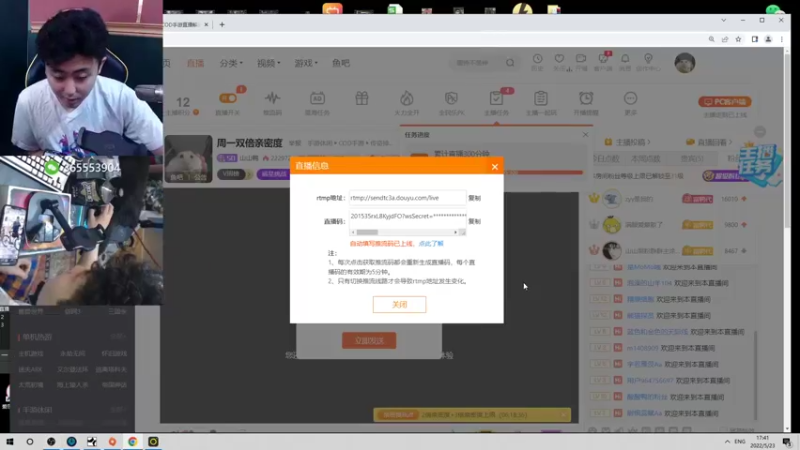The width and height of the screenshot is (800, 450).
Task: Click the room title 周一双倍亲密度
Action: [x=249, y=143]
